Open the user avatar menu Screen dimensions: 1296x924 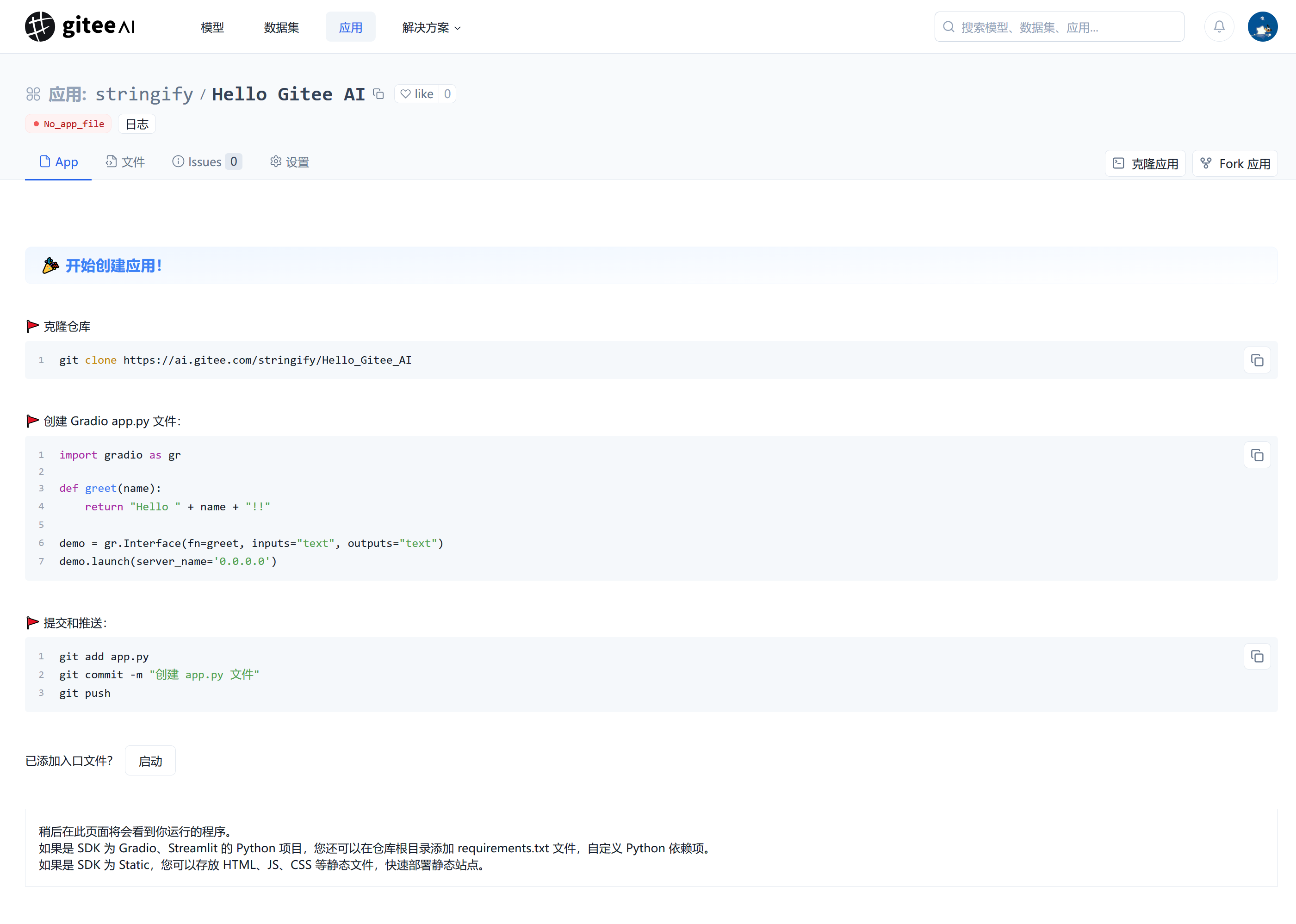pos(1262,27)
